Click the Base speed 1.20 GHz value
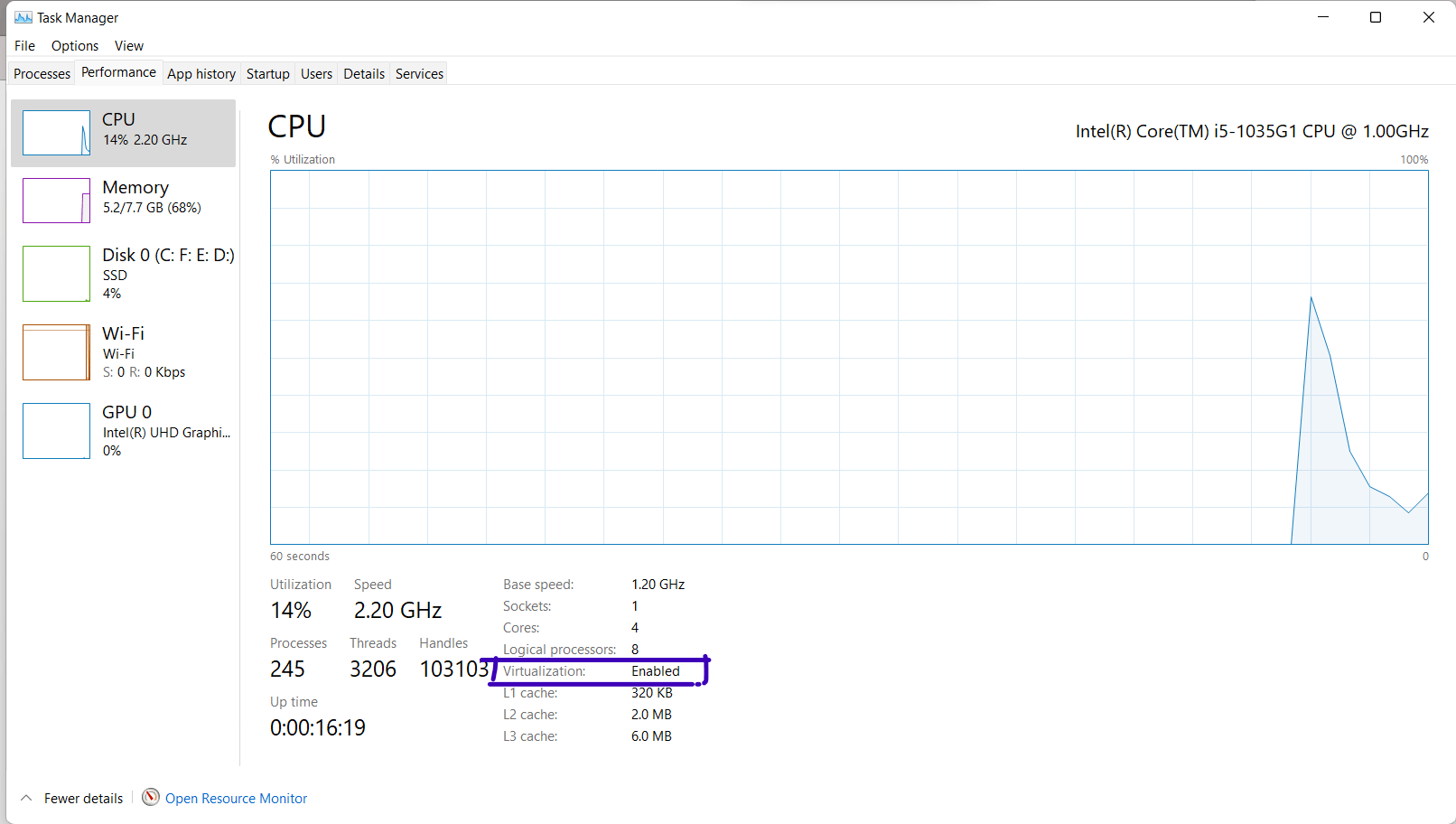This screenshot has width=1456, height=824. pyautogui.click(x=658, y=585)
